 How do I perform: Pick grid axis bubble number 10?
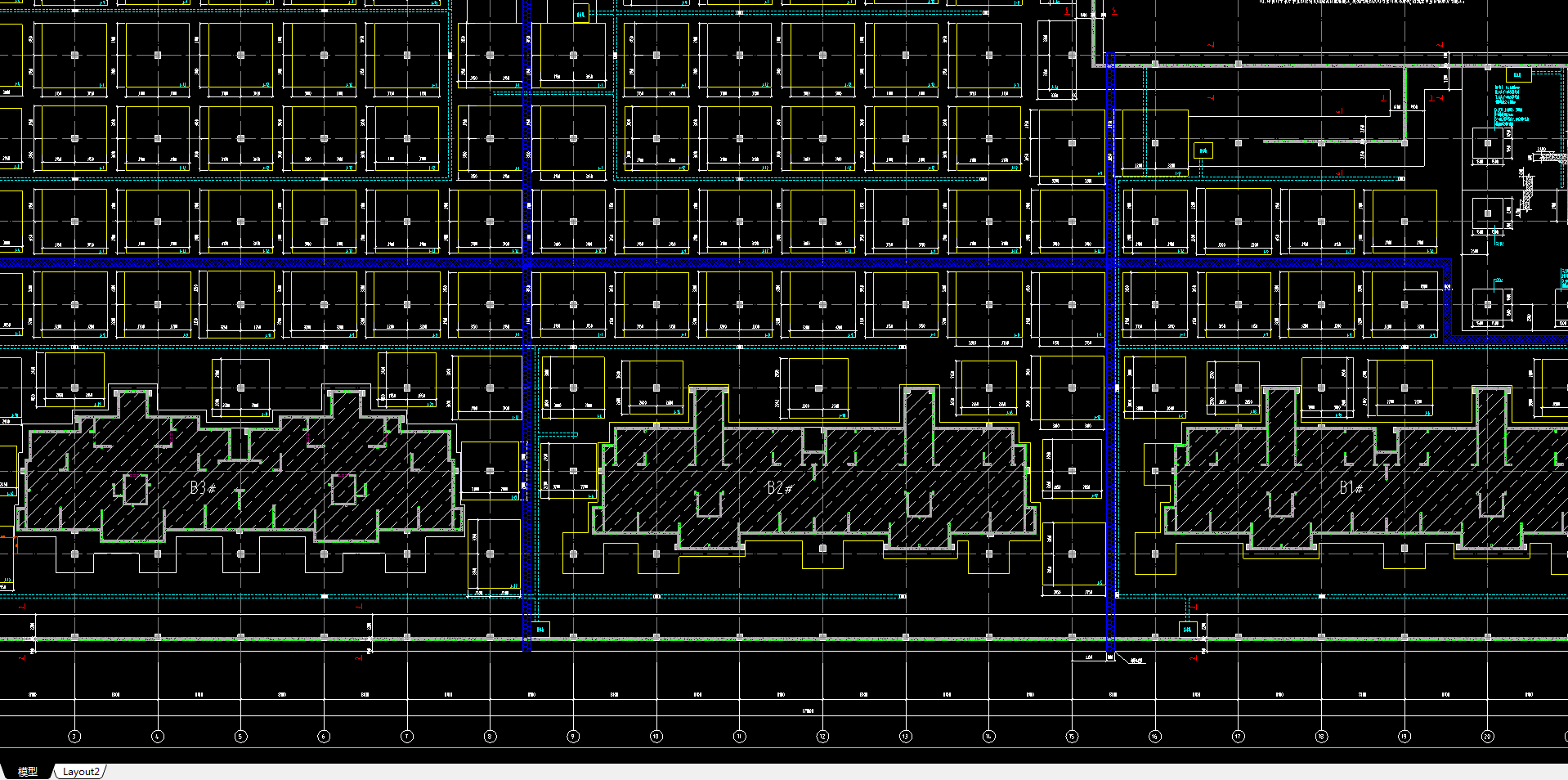click(656, 737)
